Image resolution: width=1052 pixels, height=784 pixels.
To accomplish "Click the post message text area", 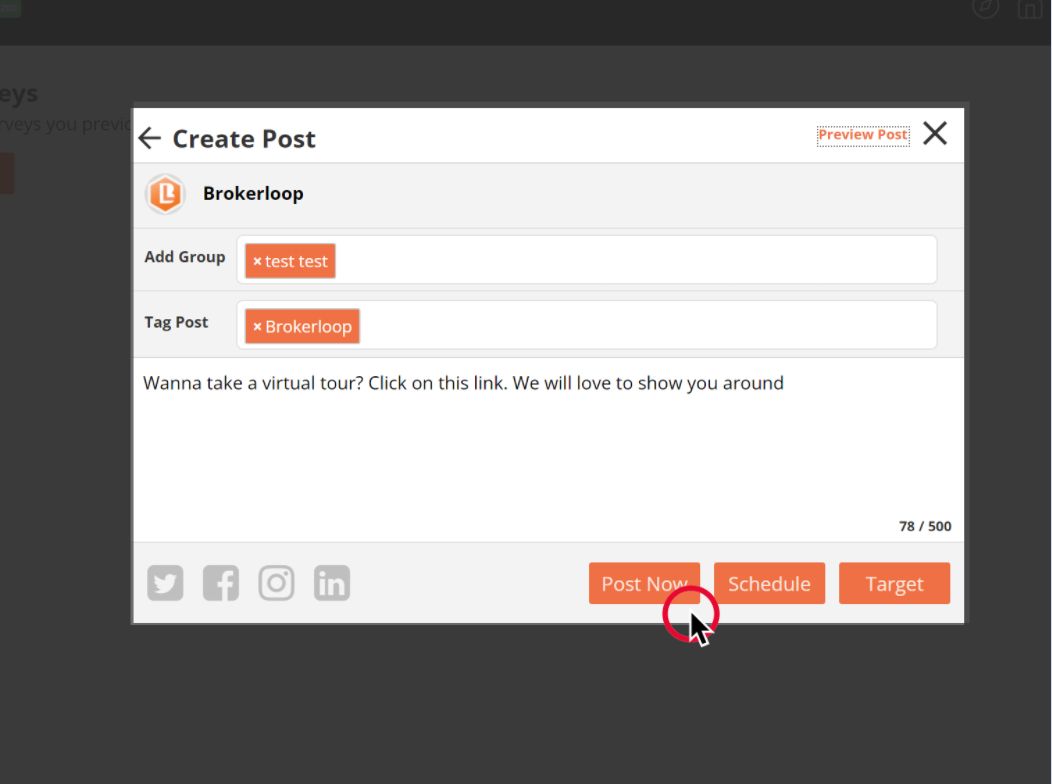I will coord(548,449).
